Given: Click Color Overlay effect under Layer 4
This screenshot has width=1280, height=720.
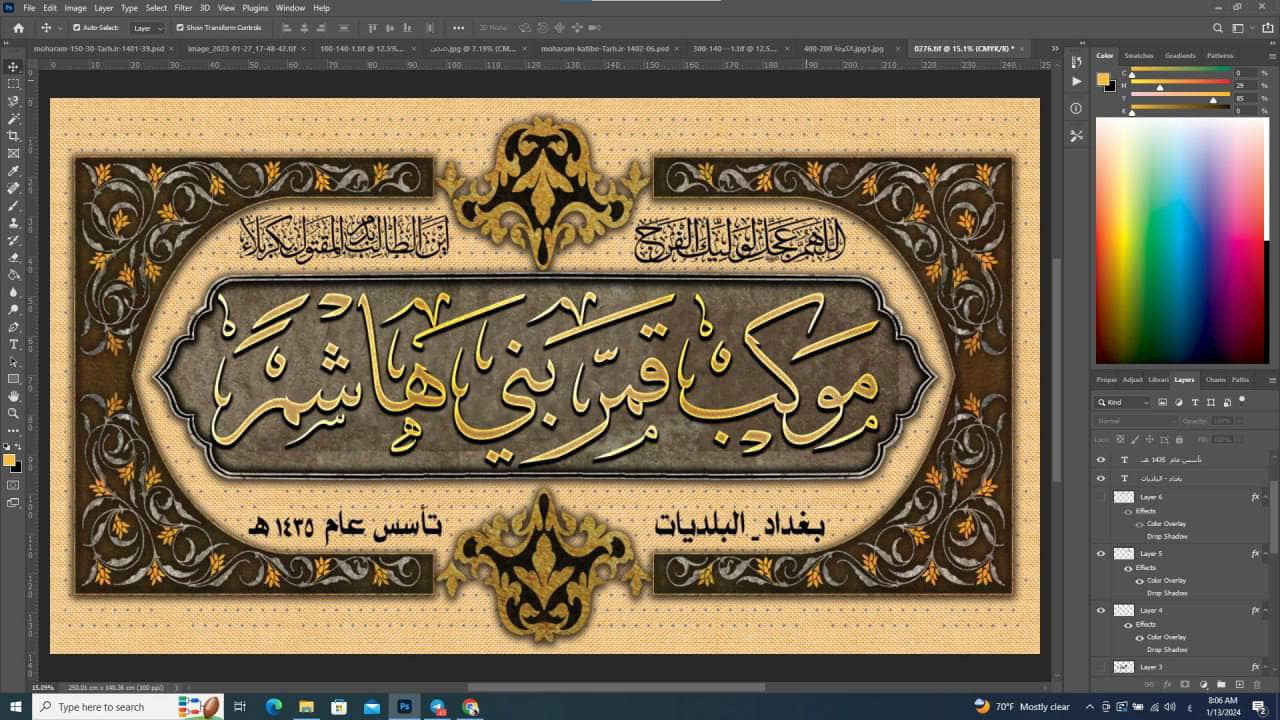Looking at the screenshot, I should click(x=1166, y=638).
